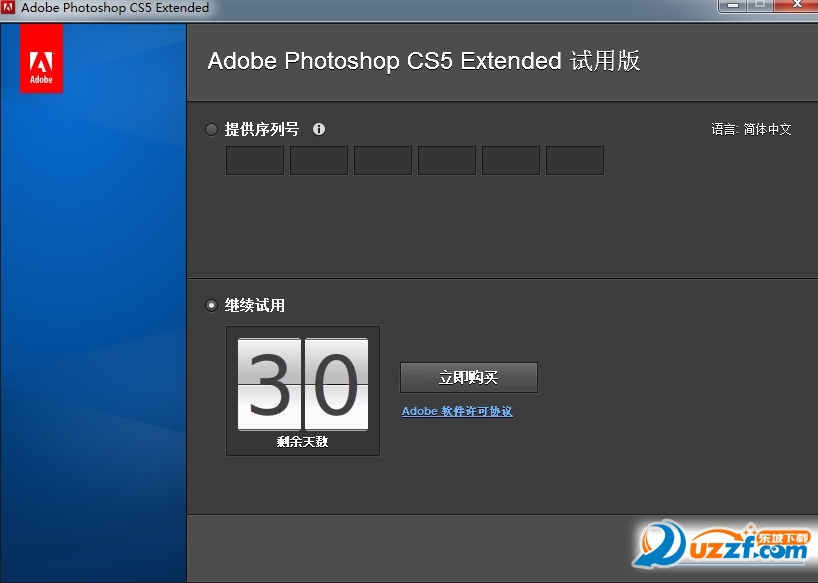Click the fifth serial number field
This screenshot has height=583, width=818.
click(511, 161)
